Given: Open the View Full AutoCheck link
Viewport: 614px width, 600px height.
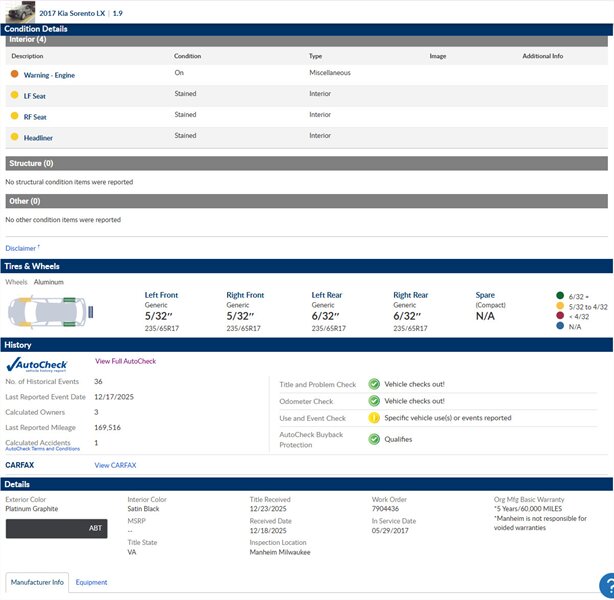Looking at the screenshot, I should [x=125, y=361].
